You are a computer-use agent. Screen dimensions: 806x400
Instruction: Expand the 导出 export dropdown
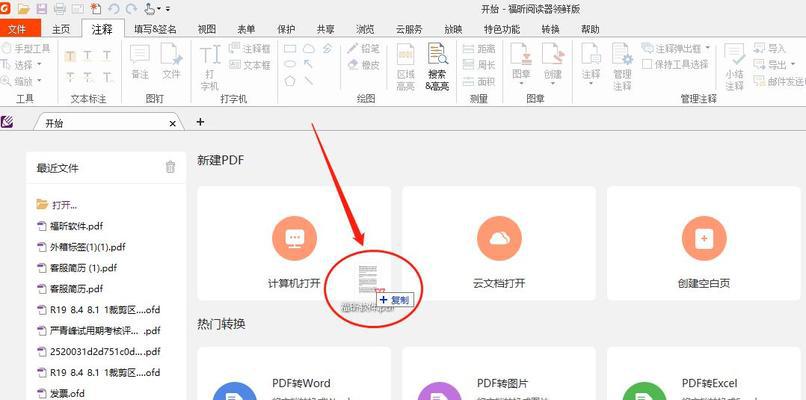point(793,65)
